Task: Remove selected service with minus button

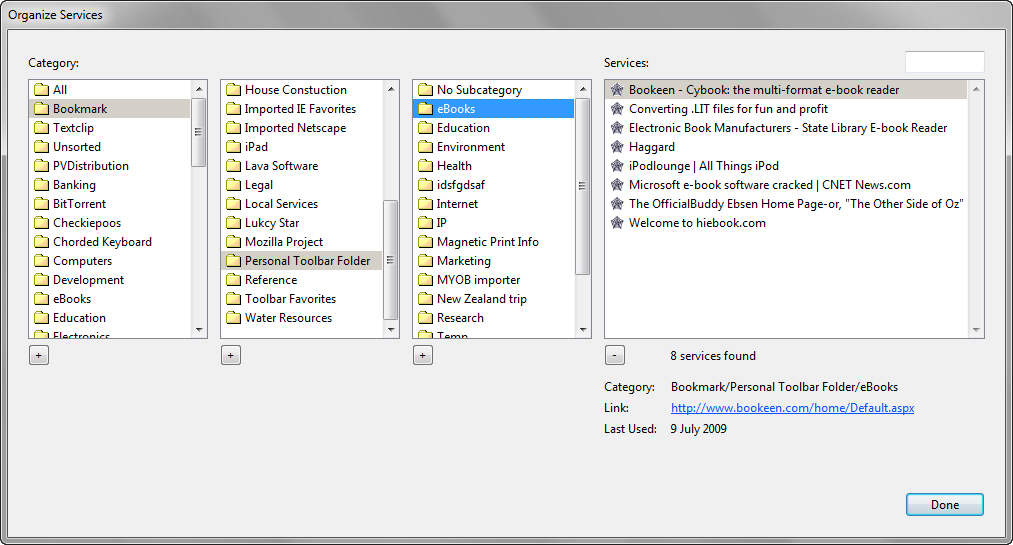Action: point(614,355)
